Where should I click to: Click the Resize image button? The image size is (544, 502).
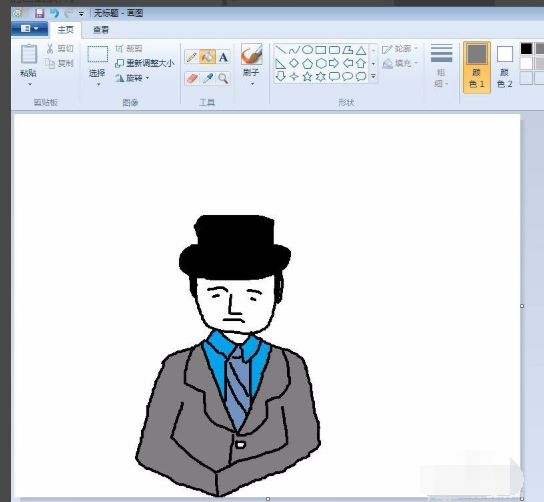point(144,63)
